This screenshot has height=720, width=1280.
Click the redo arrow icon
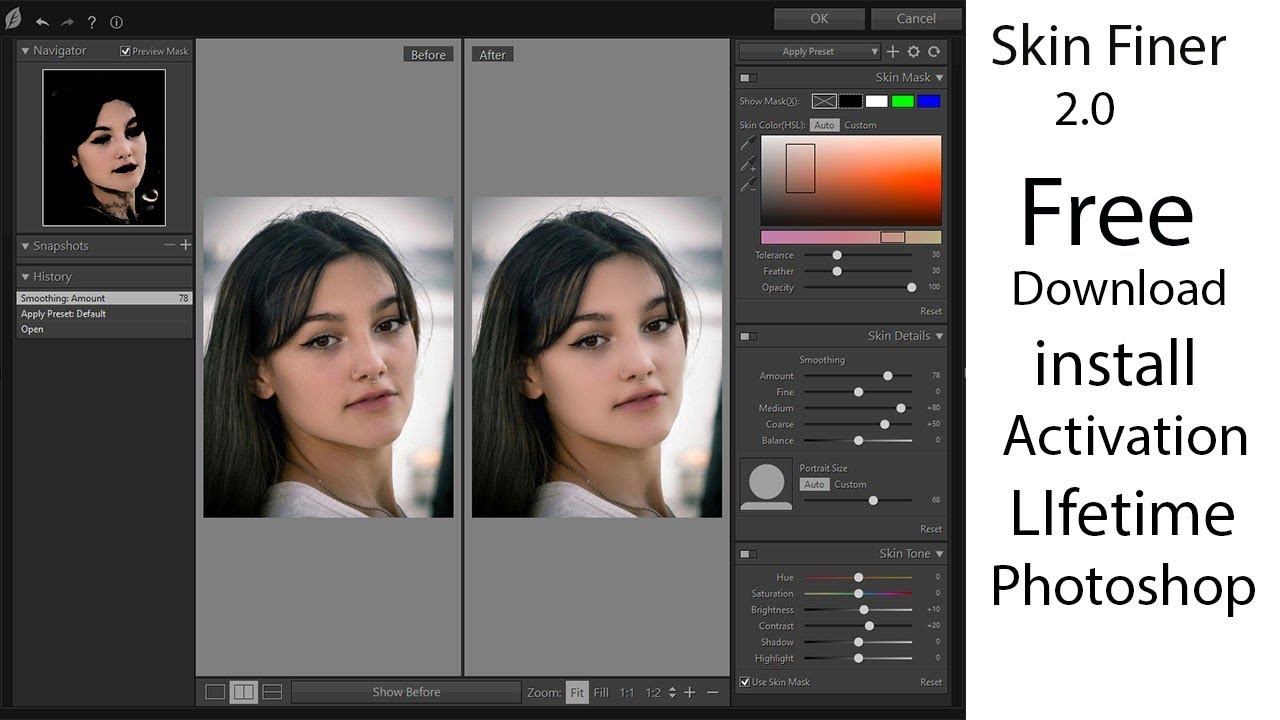pos(68,21)
